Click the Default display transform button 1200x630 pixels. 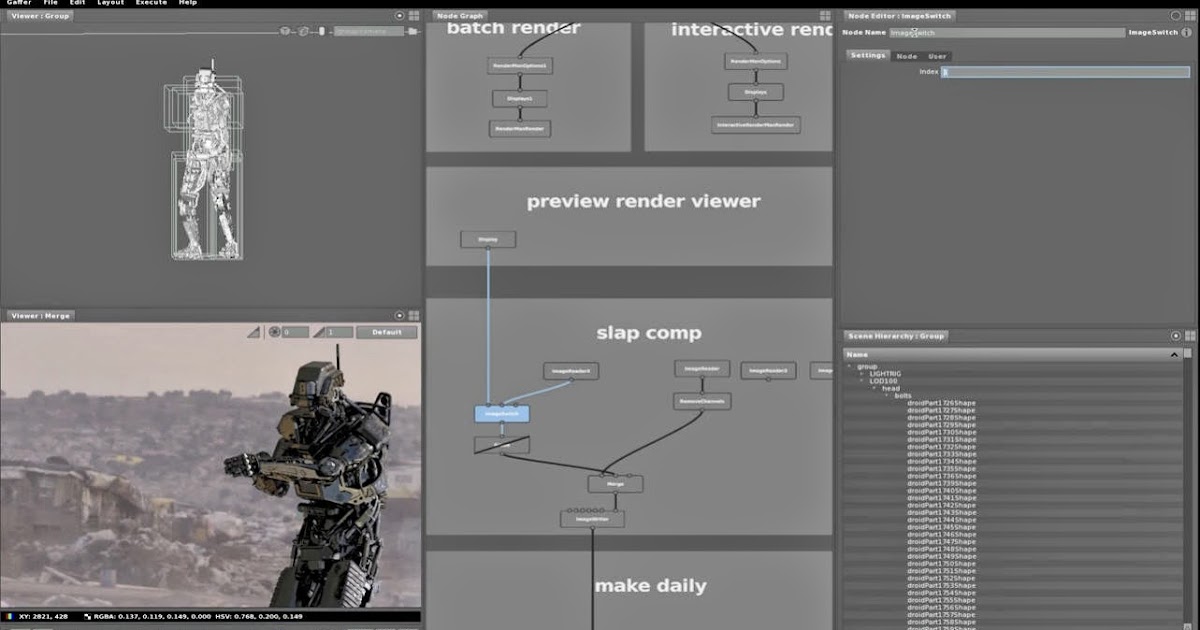point(388,331)
